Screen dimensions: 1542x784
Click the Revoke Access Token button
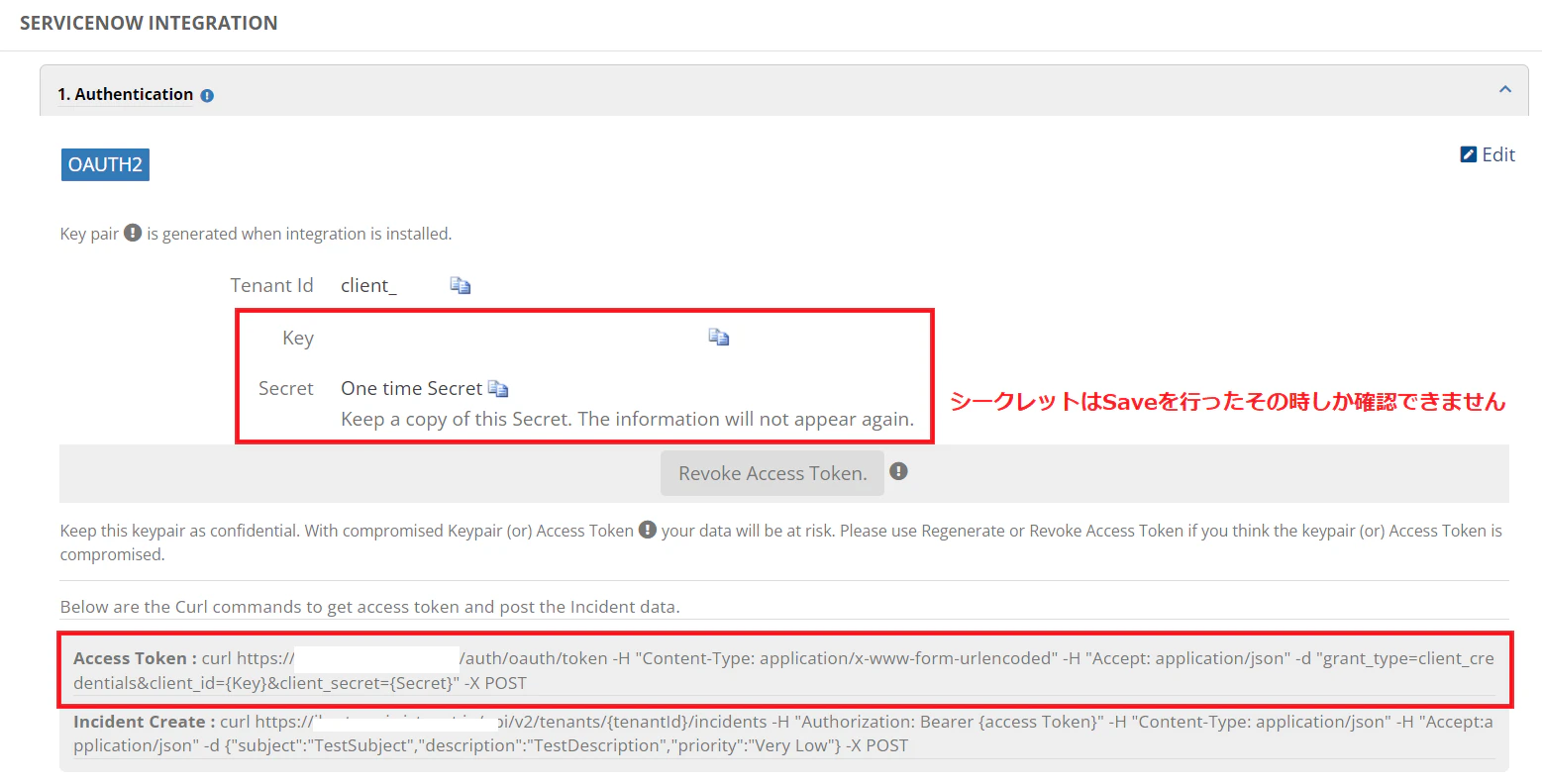click(x=772, y=473)
